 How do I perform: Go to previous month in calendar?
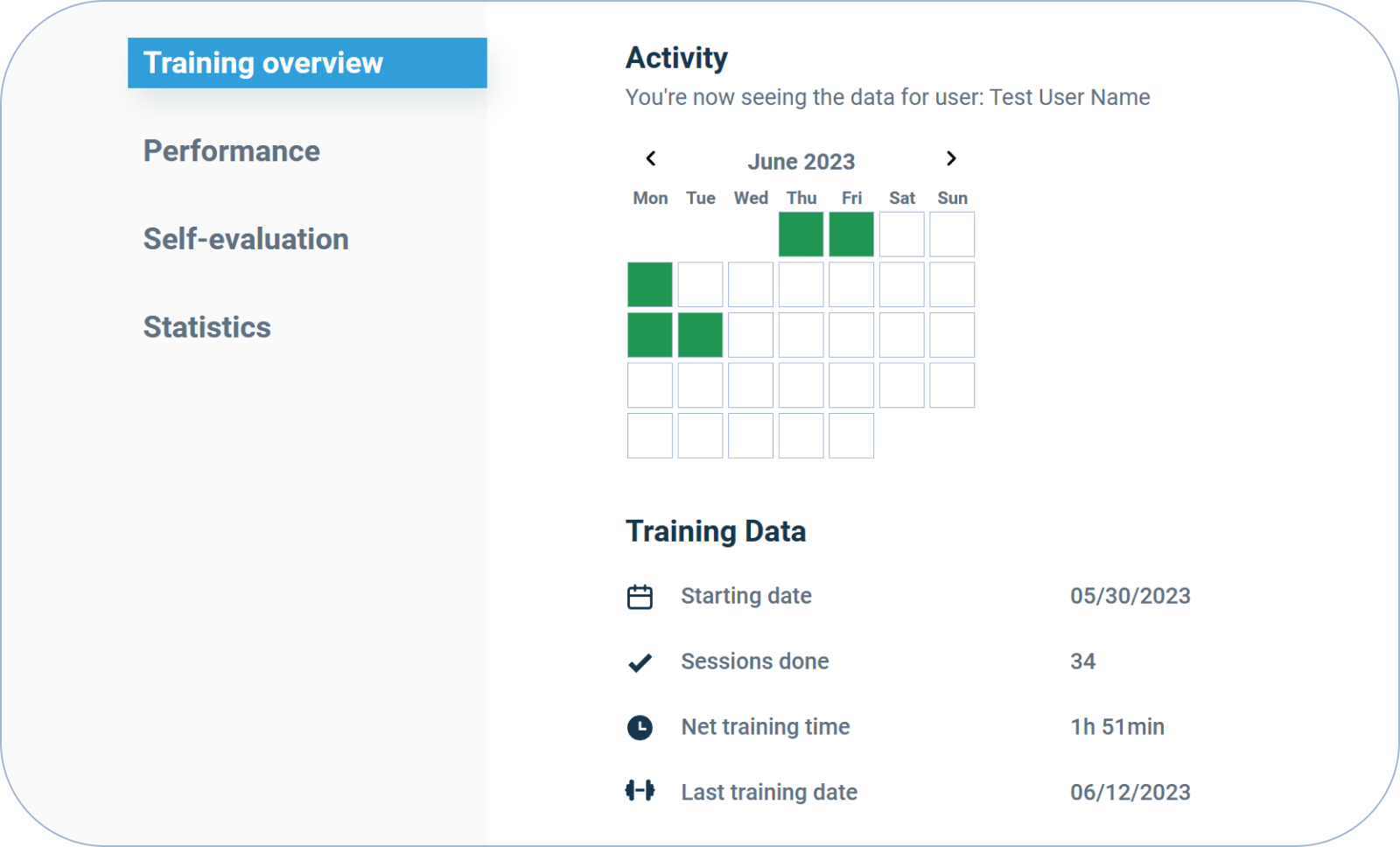click(x=650, y=158)
